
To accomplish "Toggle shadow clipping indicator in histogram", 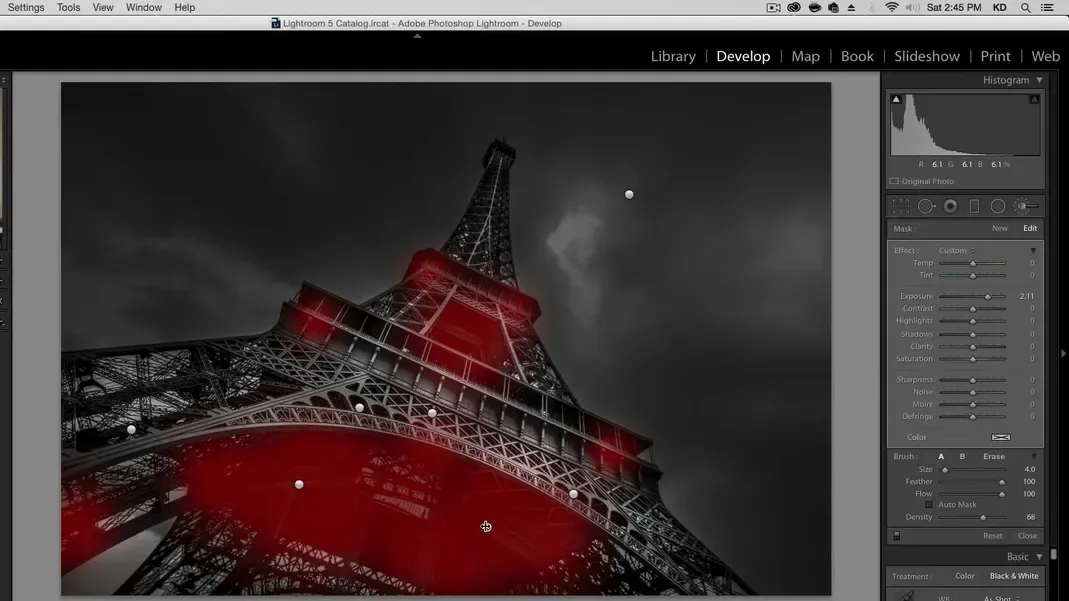I will point(896,99).
